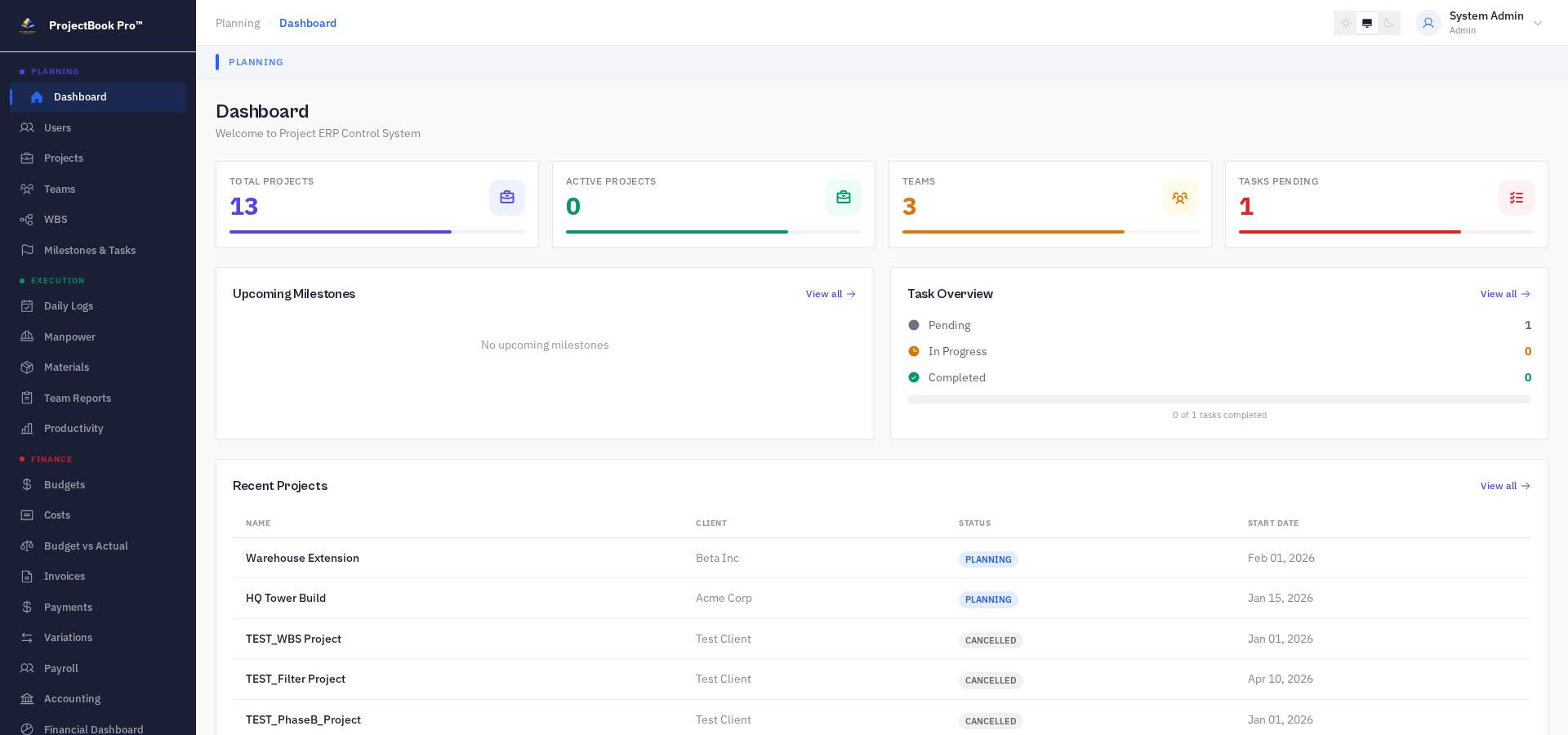Click the System Admin avatar

(x=1428, y=23)
